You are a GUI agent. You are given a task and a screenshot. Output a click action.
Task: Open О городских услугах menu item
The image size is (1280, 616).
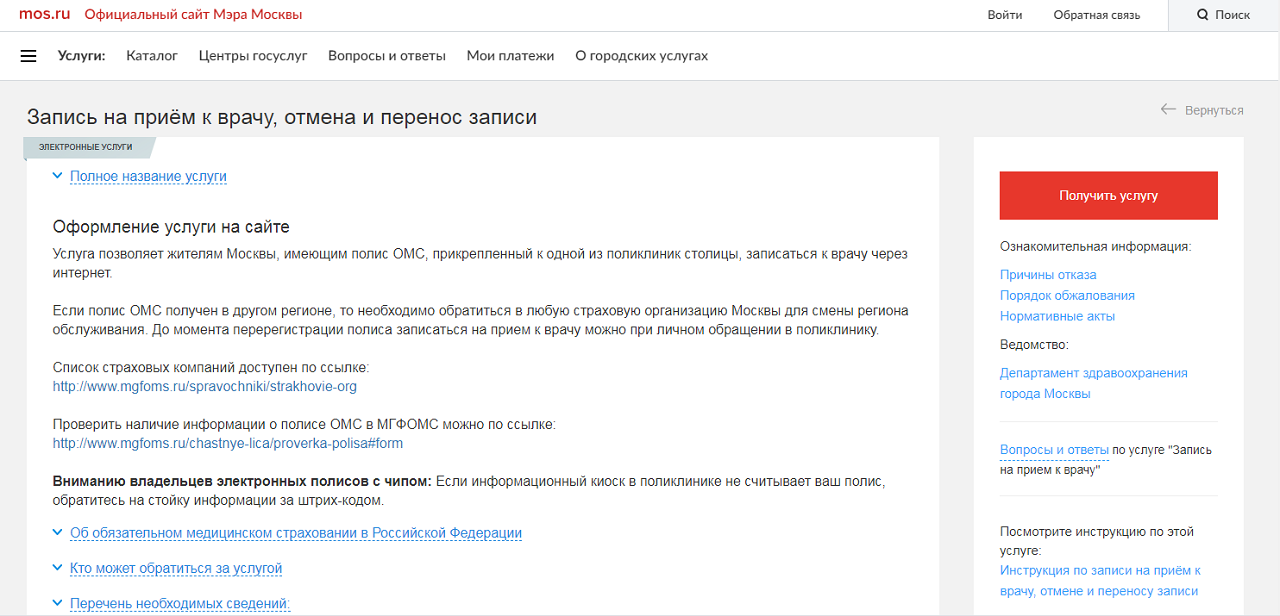pos(641,56)
